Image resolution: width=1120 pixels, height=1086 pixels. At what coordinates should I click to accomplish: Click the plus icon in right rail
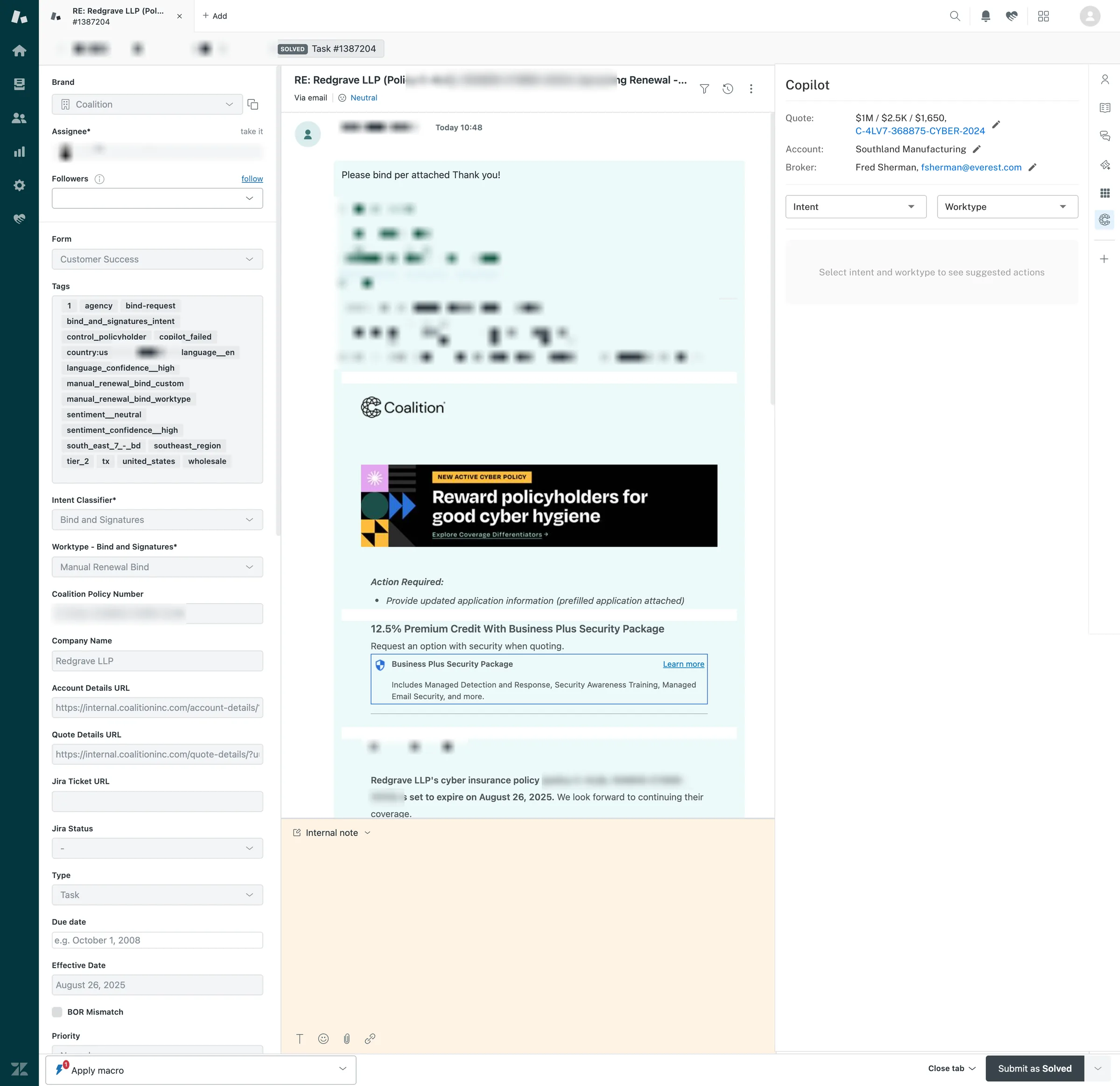point(1104,259)
